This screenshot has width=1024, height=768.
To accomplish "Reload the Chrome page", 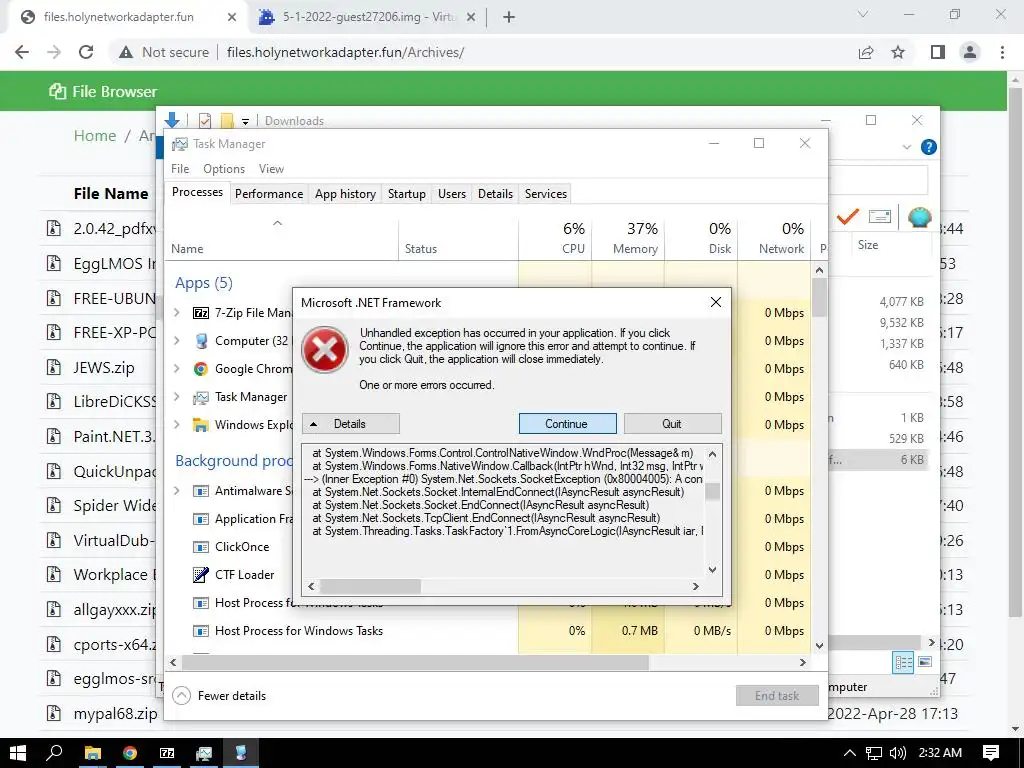I will [86, 52].
